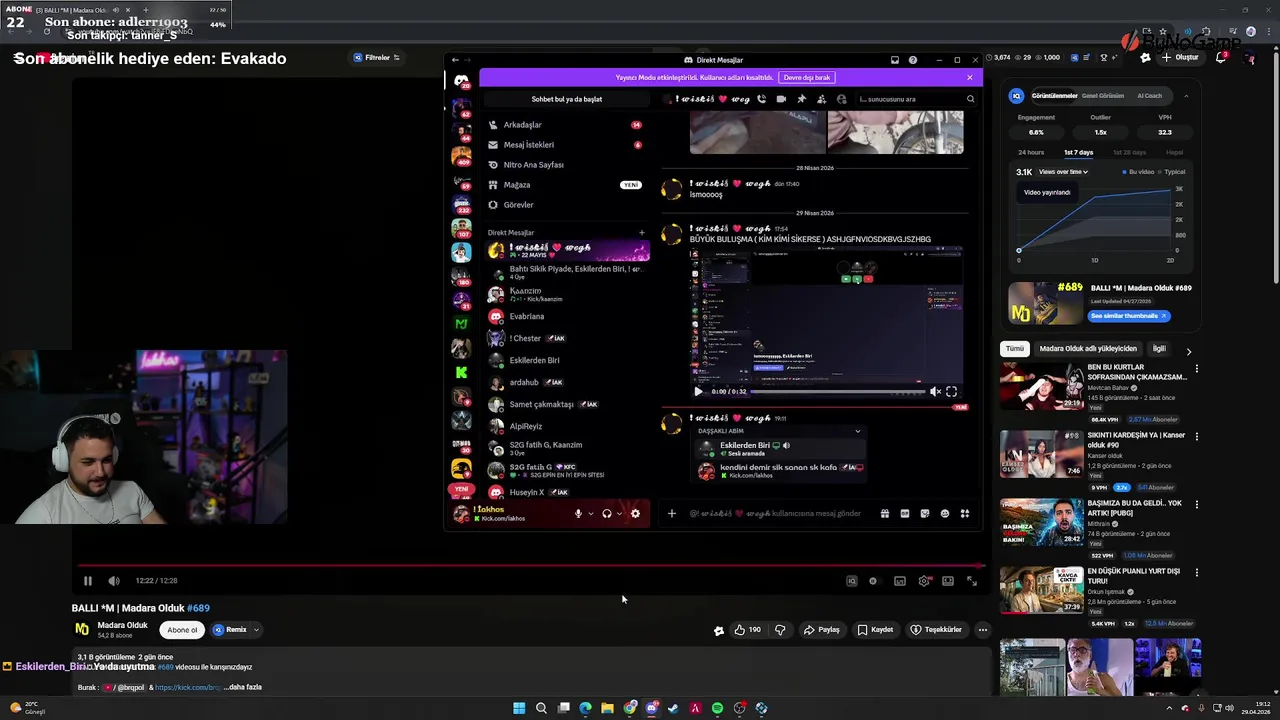Click See similar thumbnails button
The height and width of the screenshot is (720, 1280).
1129,316
